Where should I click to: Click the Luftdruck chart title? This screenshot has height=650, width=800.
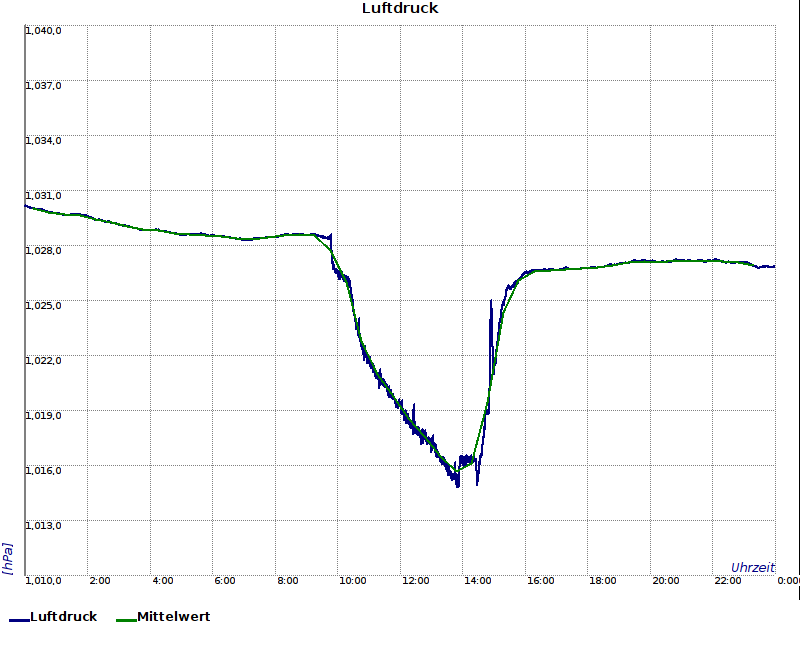tap(400, 9)
